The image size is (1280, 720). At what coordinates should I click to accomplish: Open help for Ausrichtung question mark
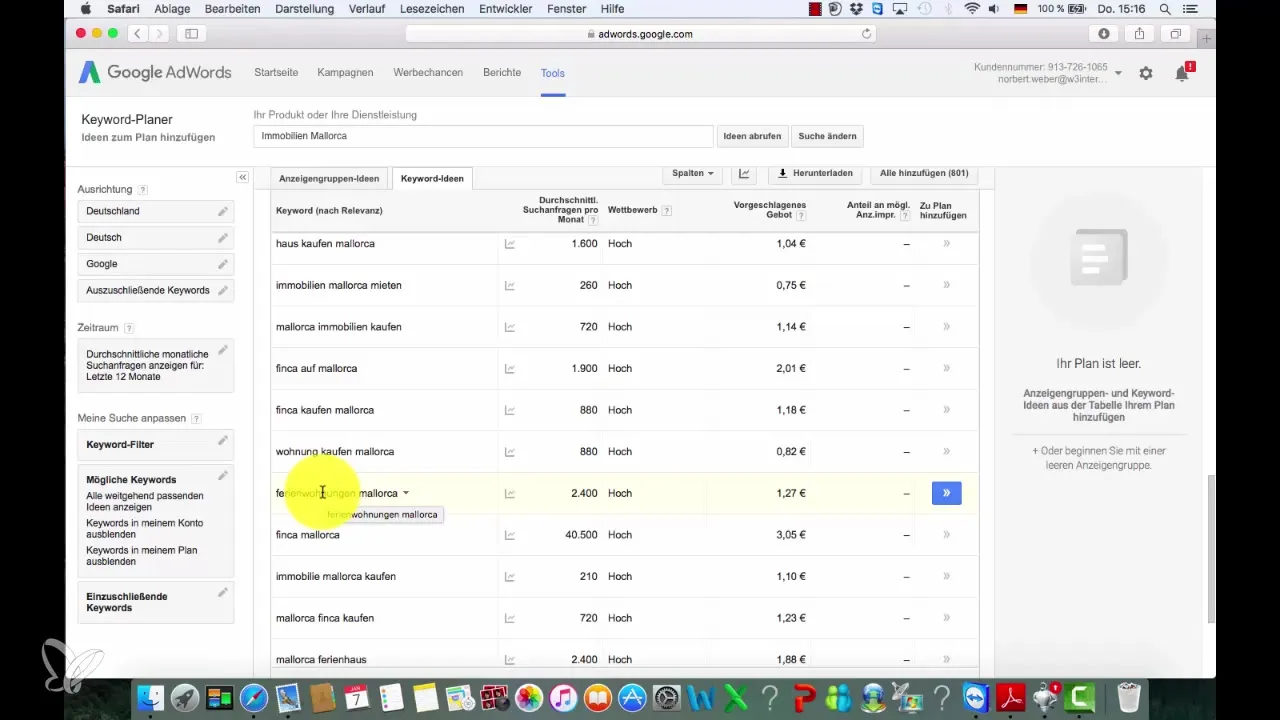pyautogui.click(x=143, y=190)
